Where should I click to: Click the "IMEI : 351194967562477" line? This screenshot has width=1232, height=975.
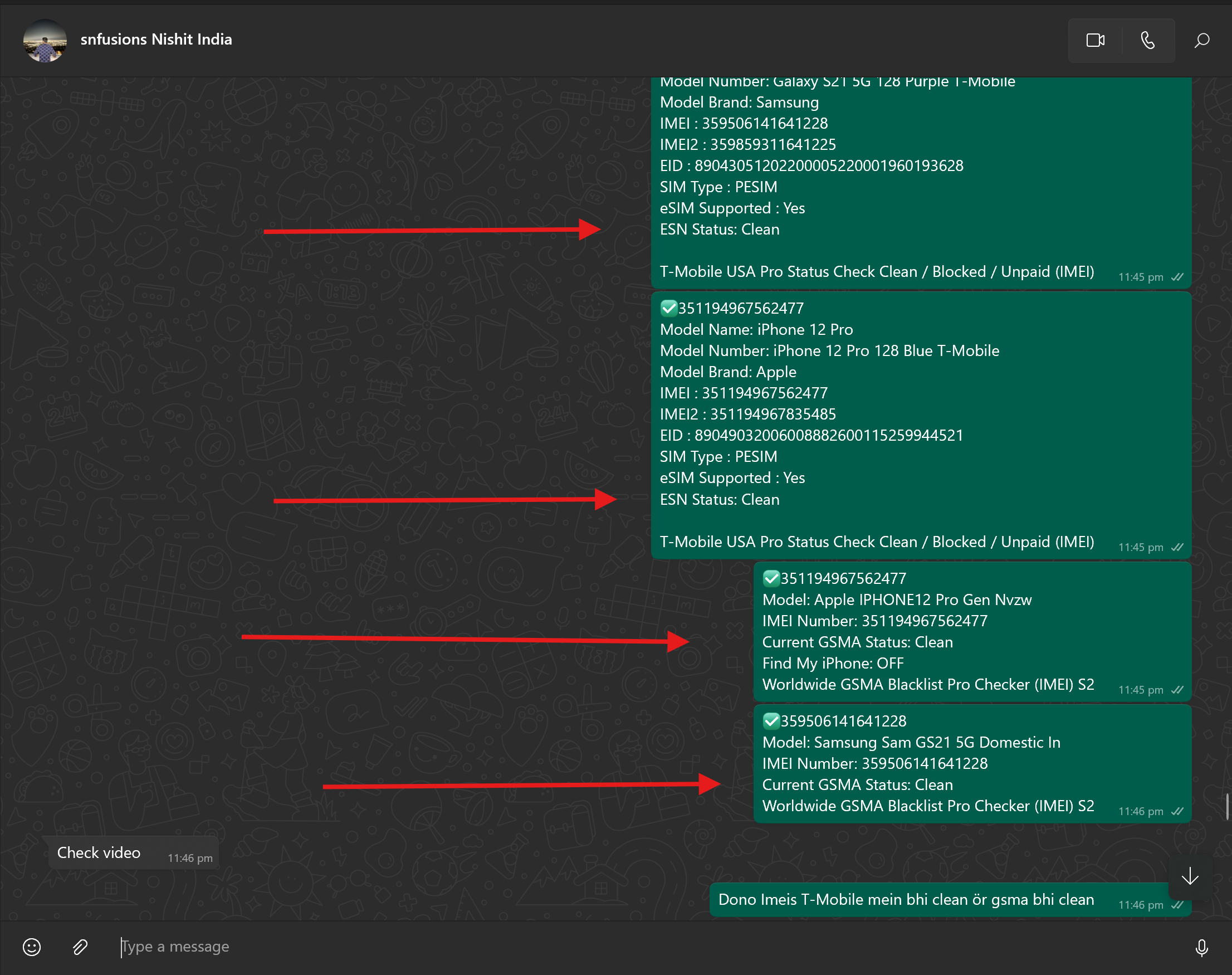(x=744, y=393)
